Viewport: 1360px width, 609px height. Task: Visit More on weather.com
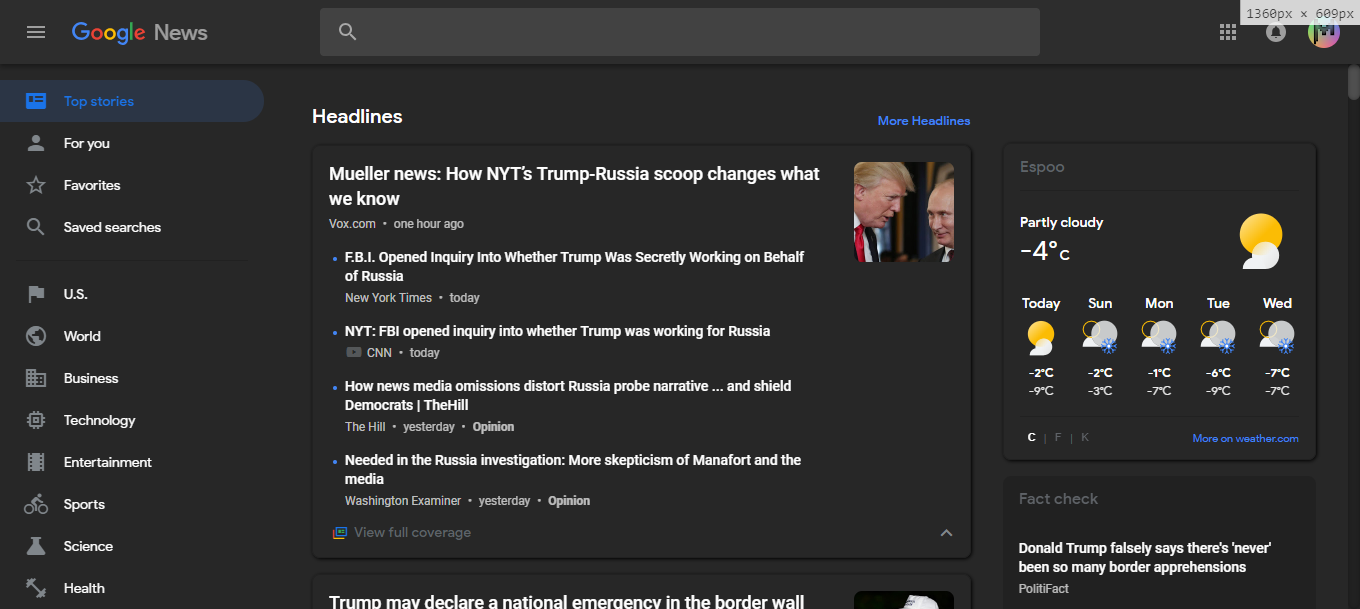tap(1245, 436)
